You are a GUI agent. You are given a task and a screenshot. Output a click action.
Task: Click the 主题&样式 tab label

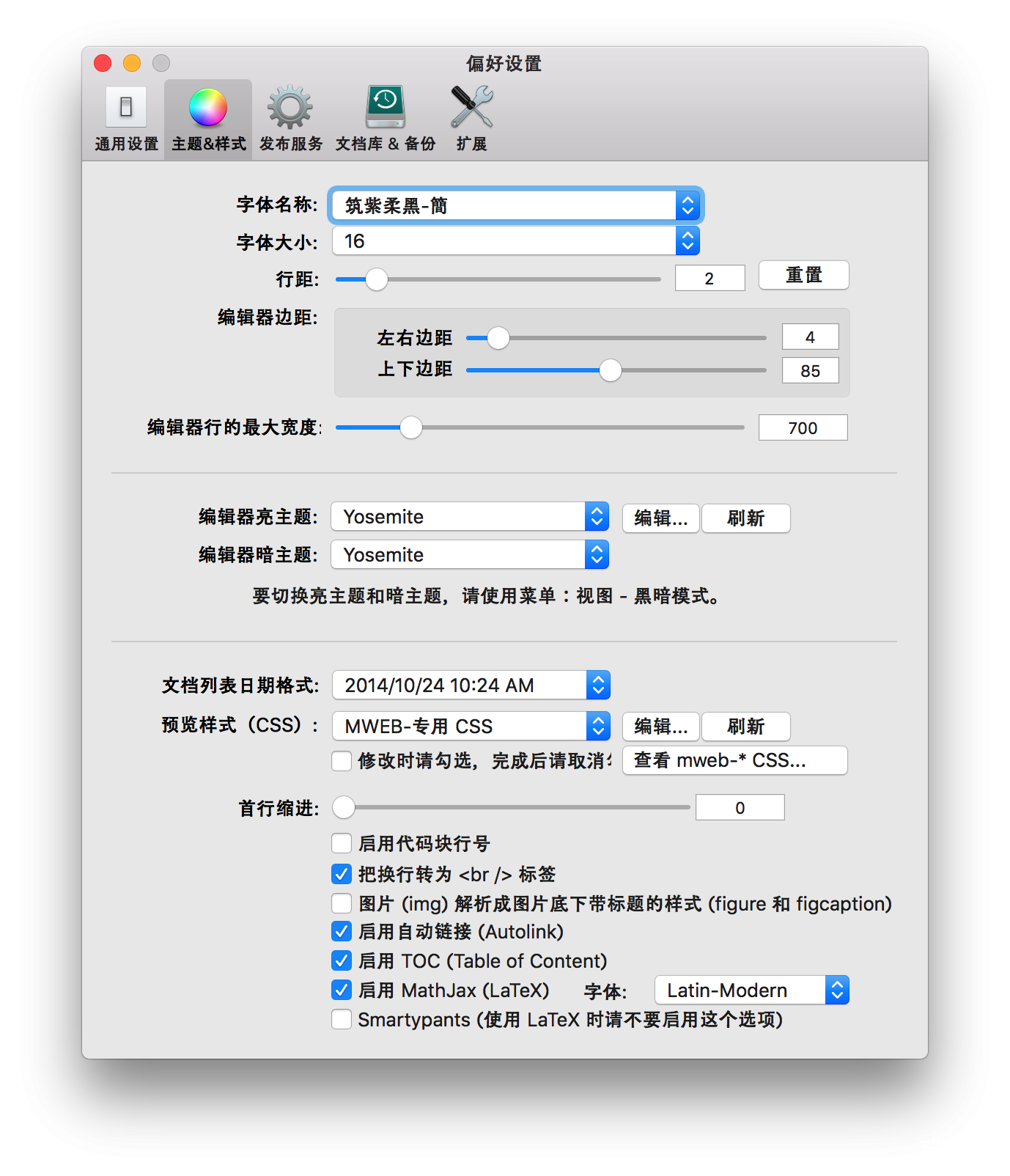tap(208, 144)
